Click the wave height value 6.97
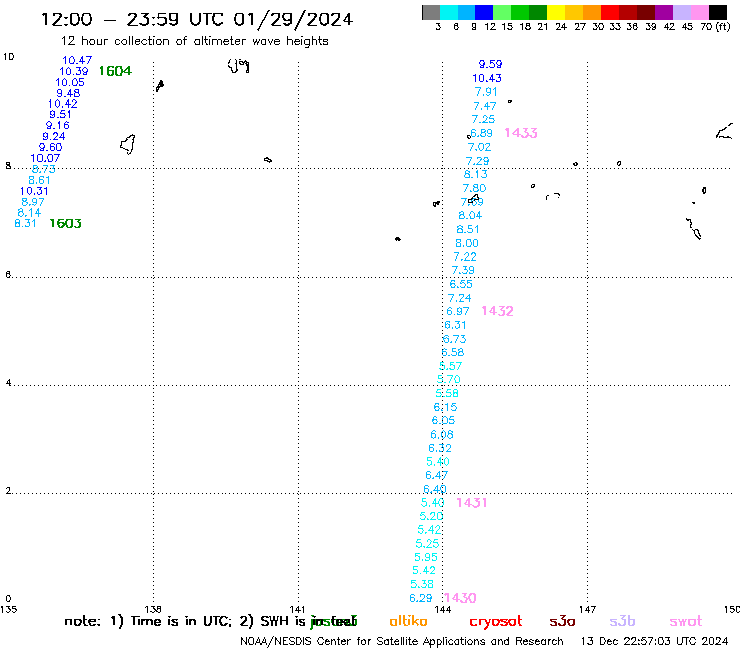The height and width of the screenshot is (650, 740). (458, 312)
